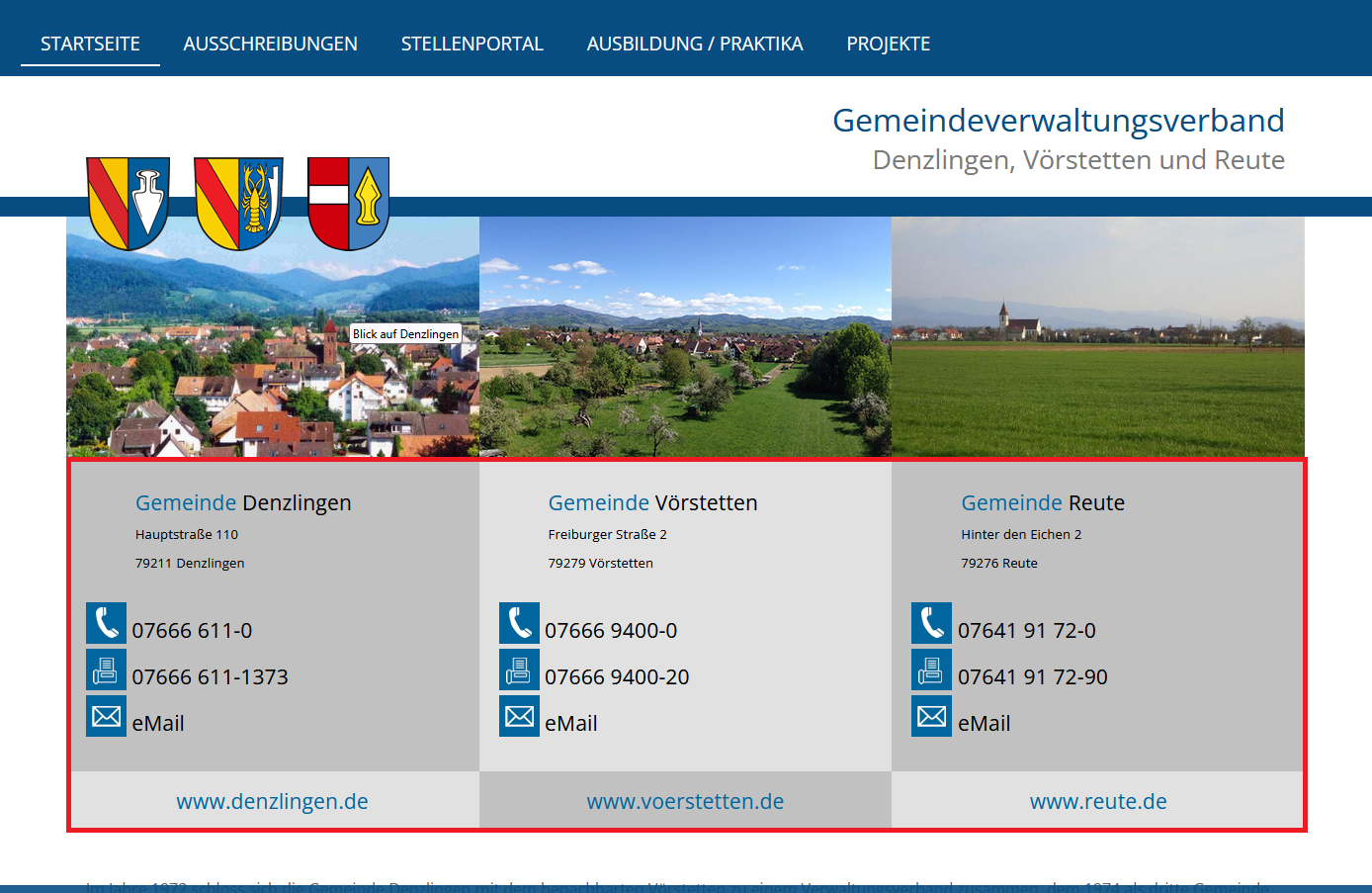The image size is (1372, 893).
Task: Open the www.voerstetten.de website link
Action: click(685, 801)
